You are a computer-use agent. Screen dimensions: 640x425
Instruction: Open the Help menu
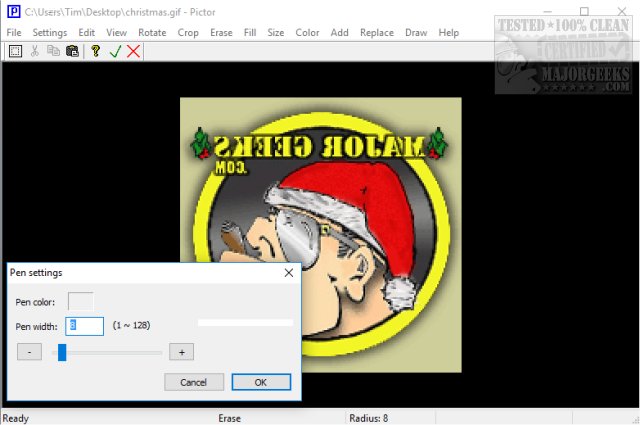point(449,33)
